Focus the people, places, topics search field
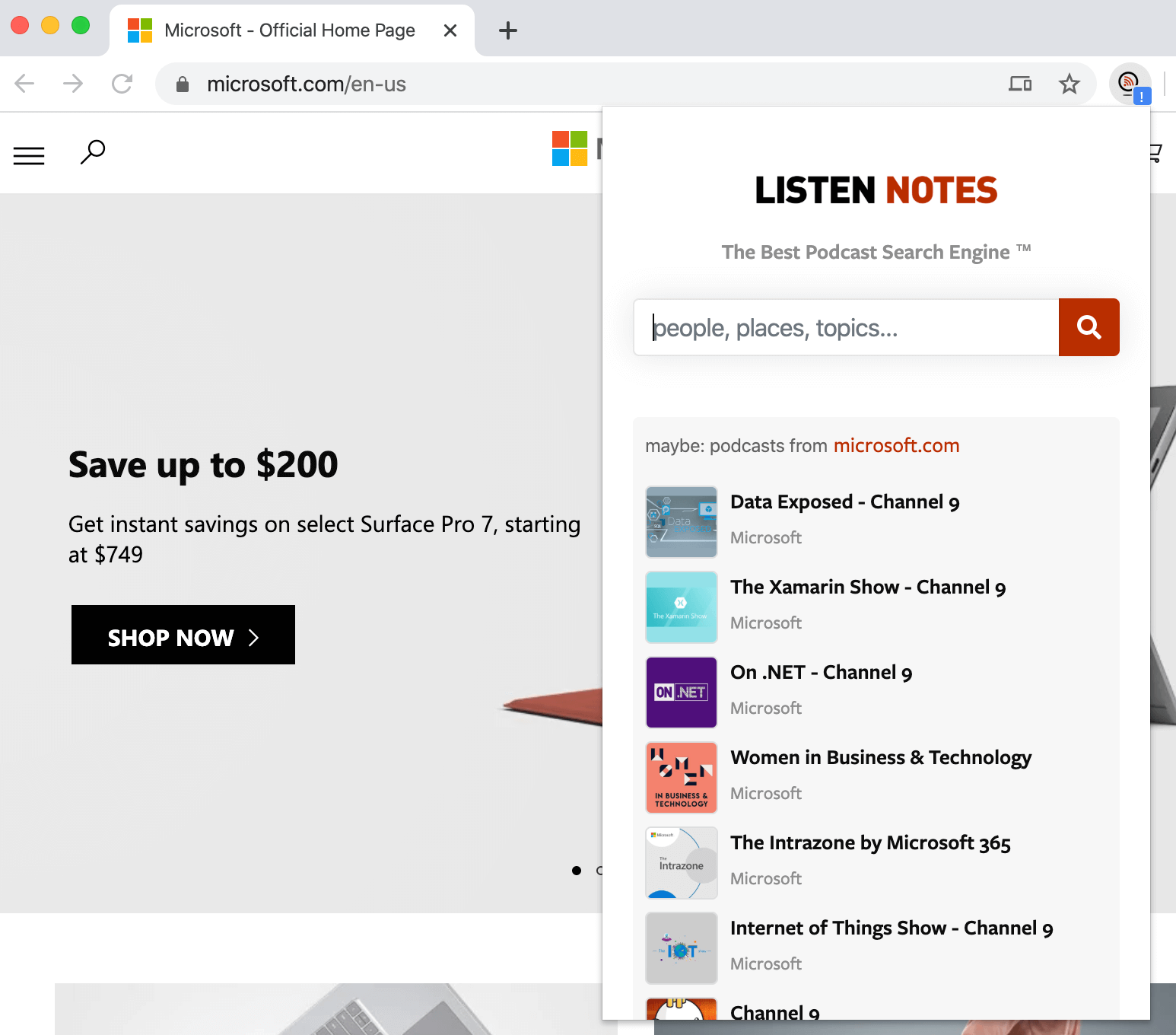 pos(846,327)
